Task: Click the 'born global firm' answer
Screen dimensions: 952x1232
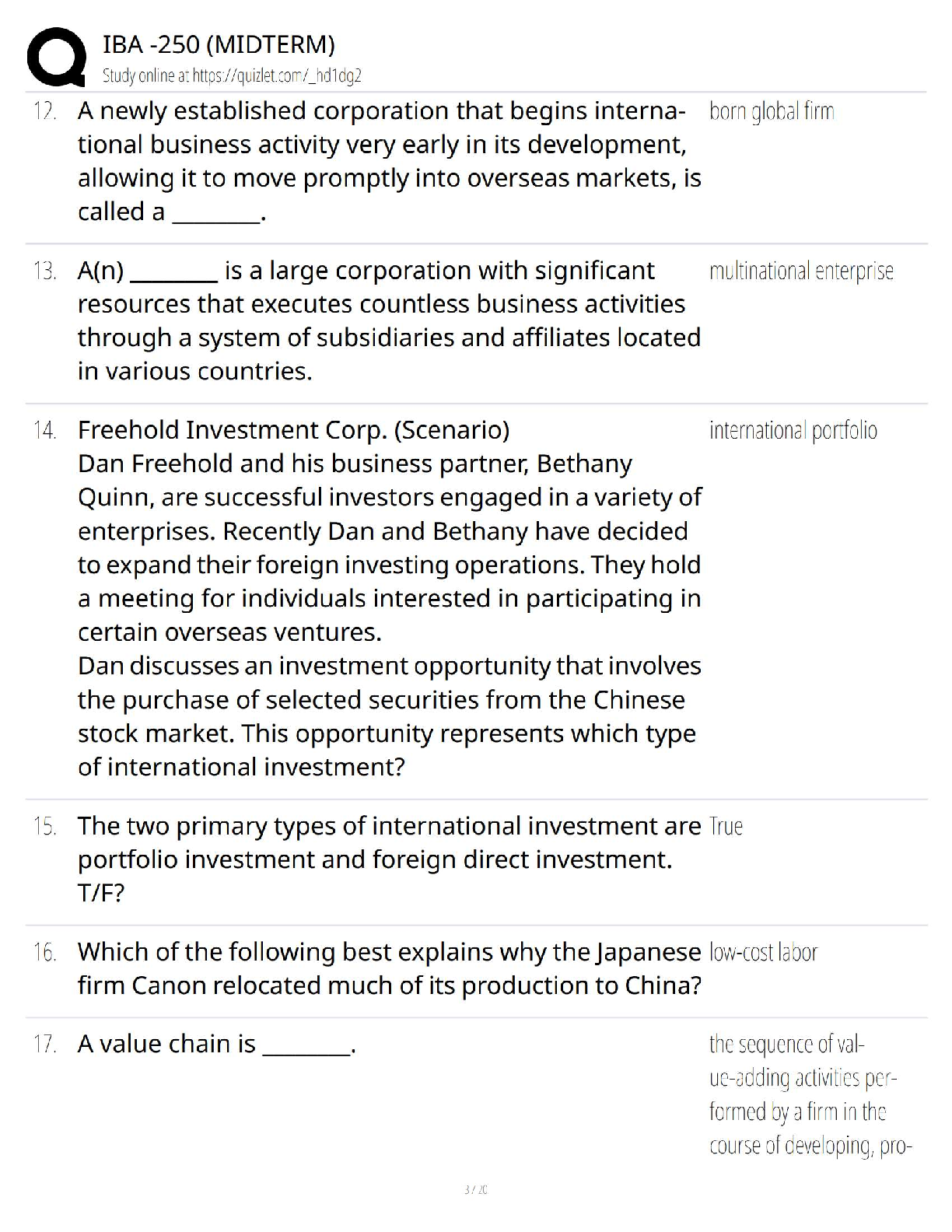Action: point(772,112)
